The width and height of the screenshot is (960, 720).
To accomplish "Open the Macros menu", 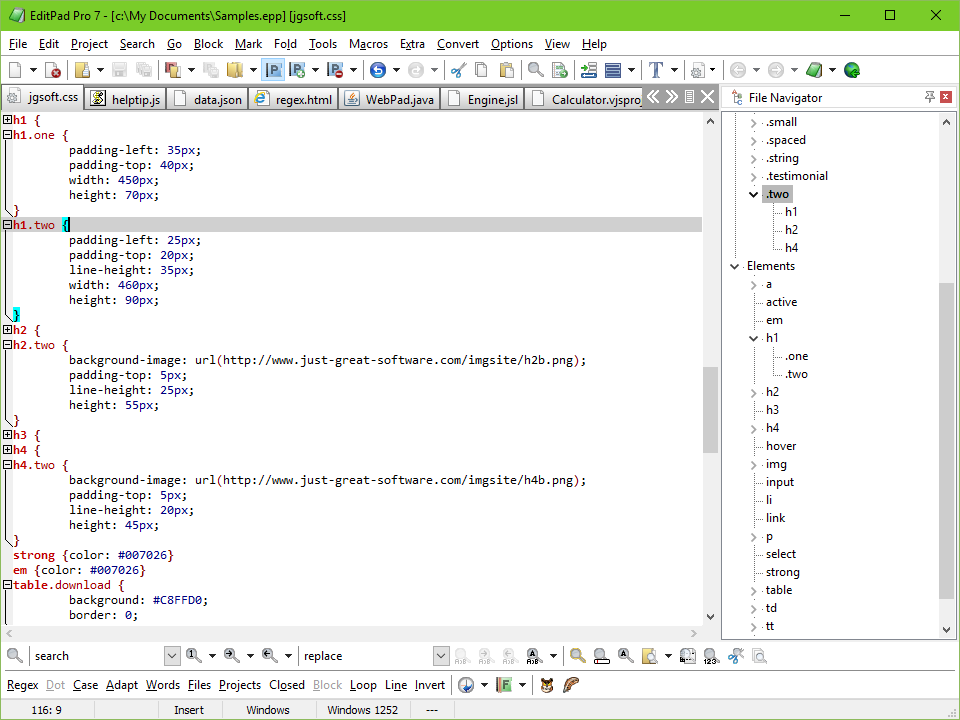I will pos(368,44).
